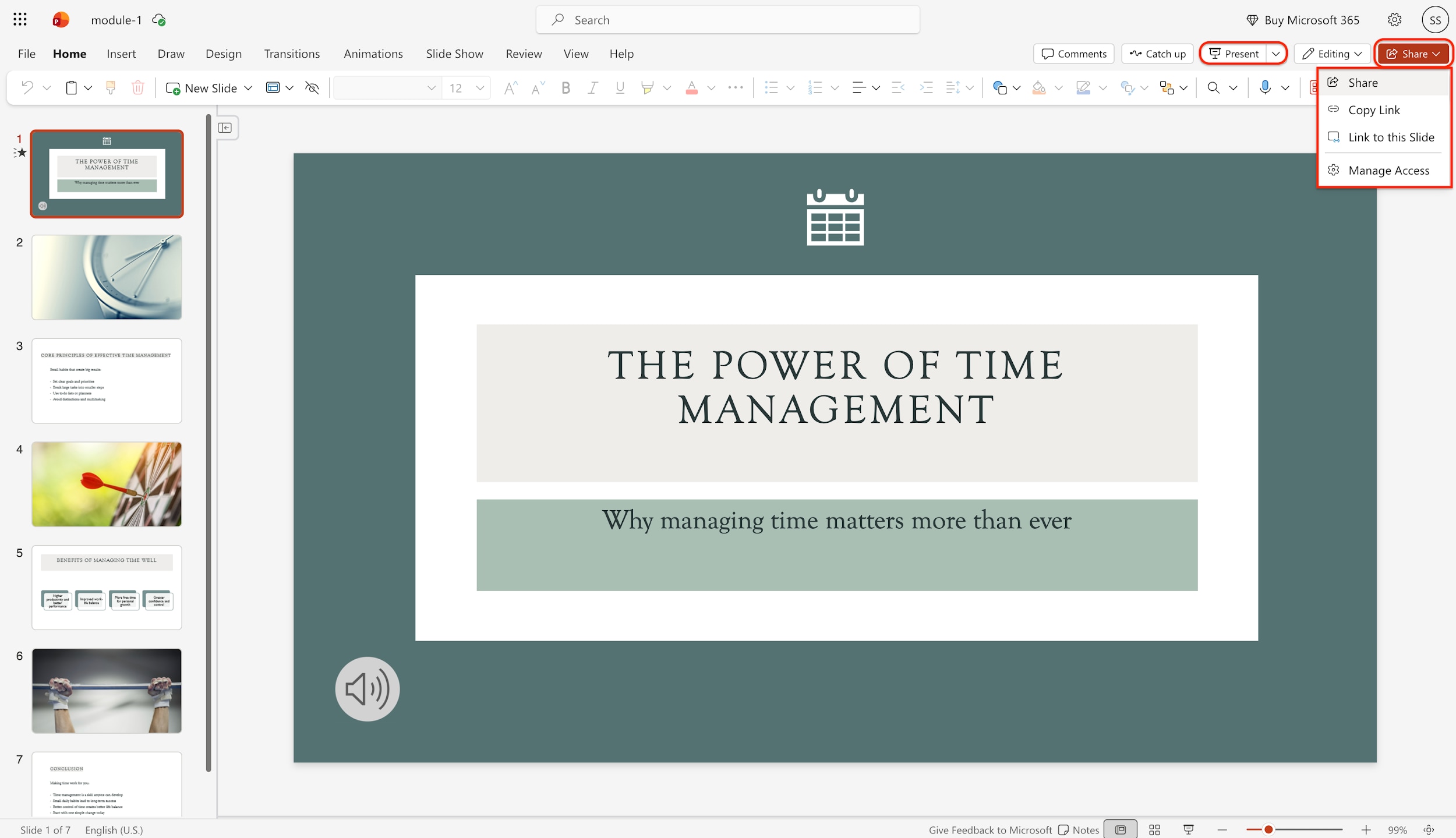This screenshot has width=1456, height=838.
Task: Select slide 4 with the dartboard image
Action: [107, 484]
